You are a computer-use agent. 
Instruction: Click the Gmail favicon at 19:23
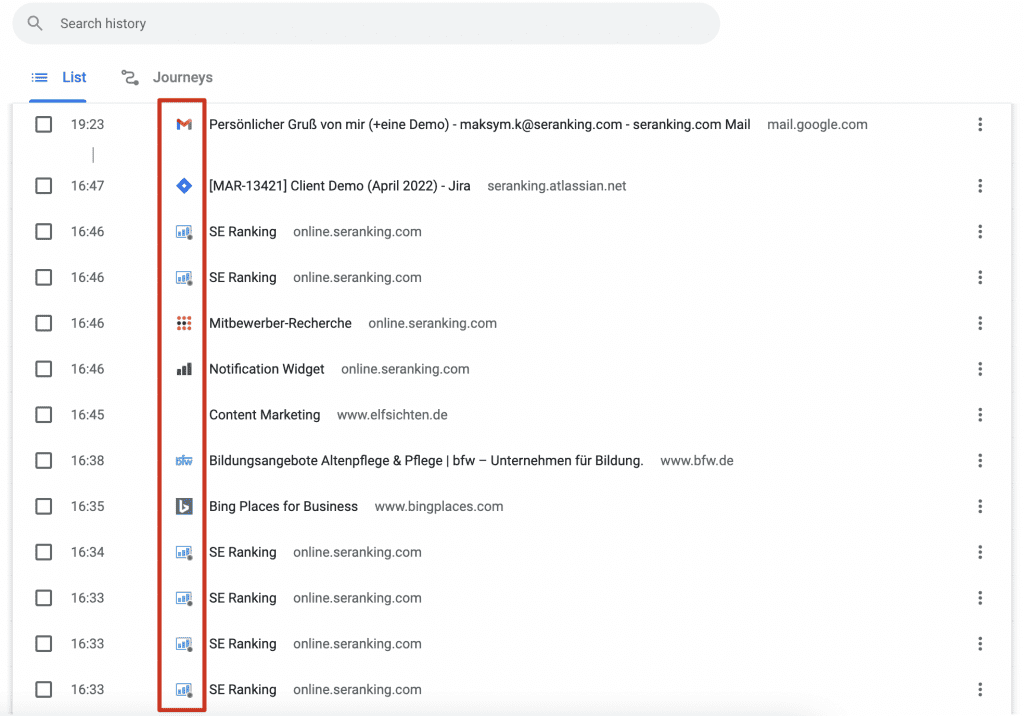click(x=184, y=125)
